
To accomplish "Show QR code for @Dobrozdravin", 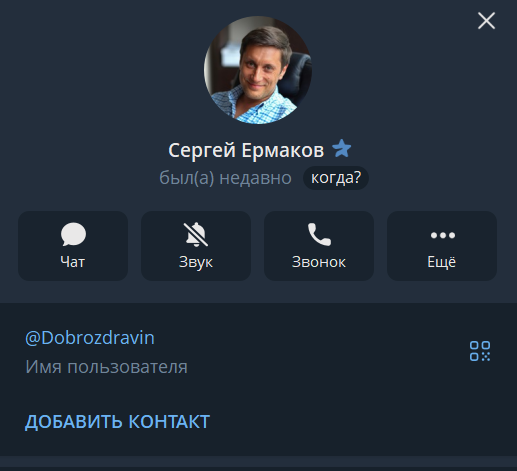I will [480, 351].
